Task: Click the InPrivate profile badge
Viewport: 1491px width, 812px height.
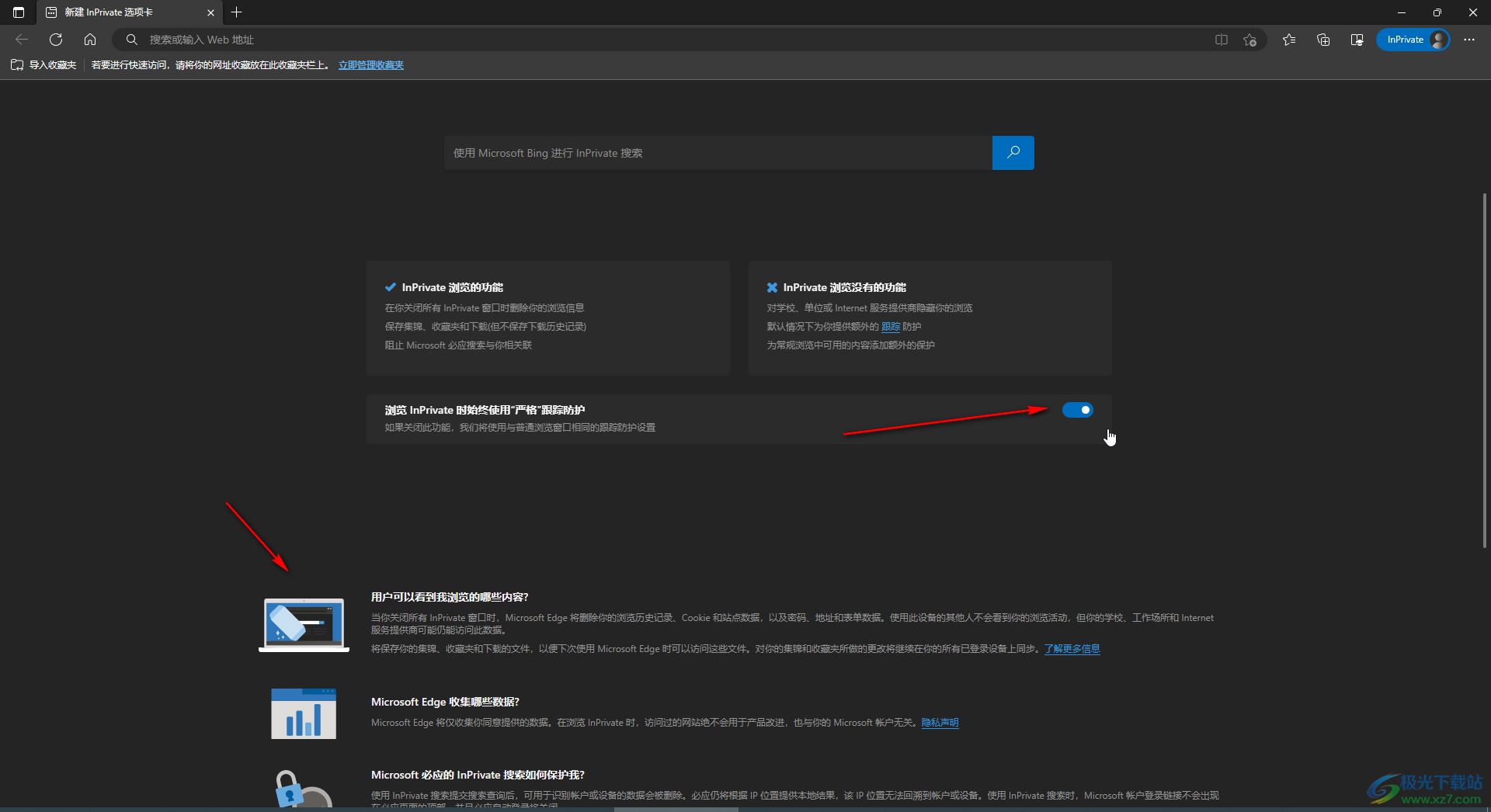Action: (x=1413, y=40)
